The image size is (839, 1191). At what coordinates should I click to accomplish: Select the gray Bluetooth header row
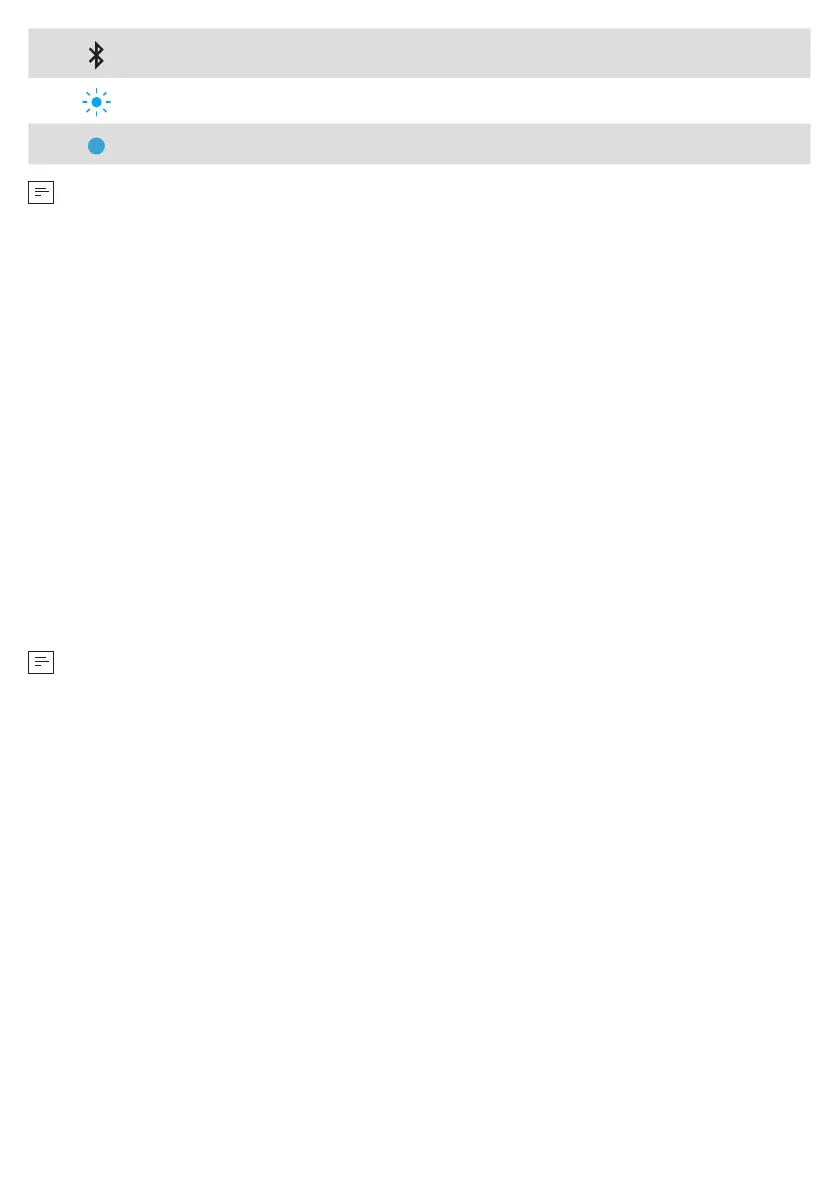pyautogui.click(x=419, y=53)
